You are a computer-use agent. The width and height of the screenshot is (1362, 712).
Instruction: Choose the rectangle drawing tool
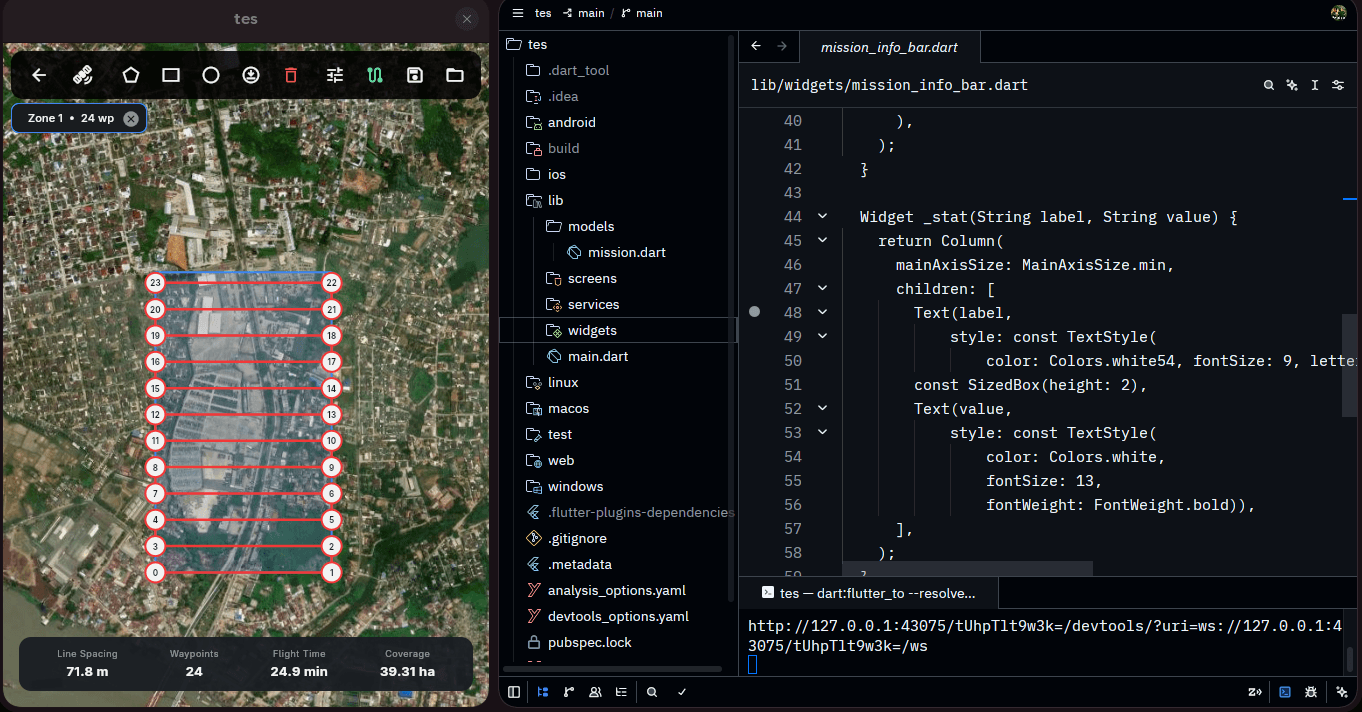tap(171, 75)
